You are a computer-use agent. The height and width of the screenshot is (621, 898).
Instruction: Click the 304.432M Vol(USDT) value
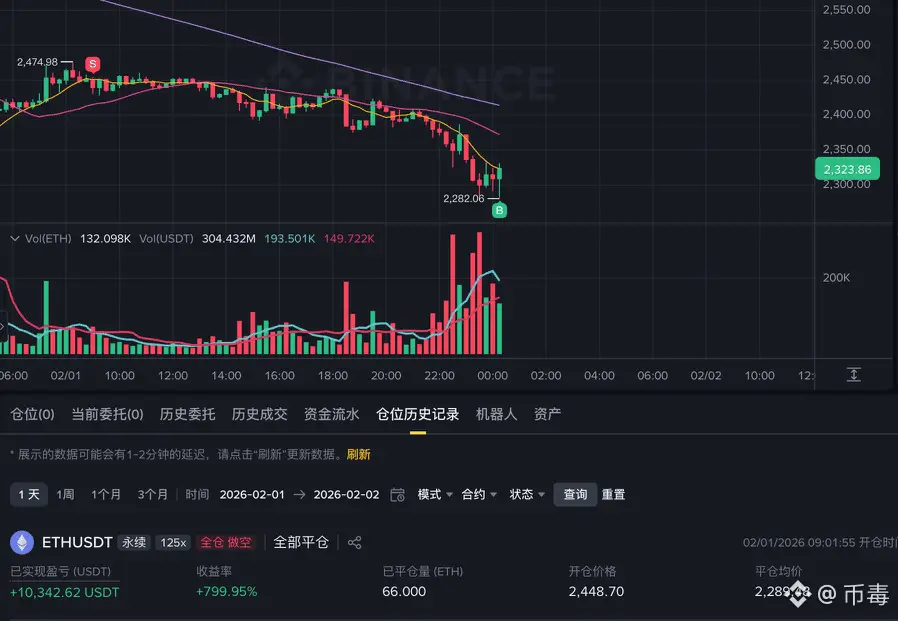(x=229, y=238)
